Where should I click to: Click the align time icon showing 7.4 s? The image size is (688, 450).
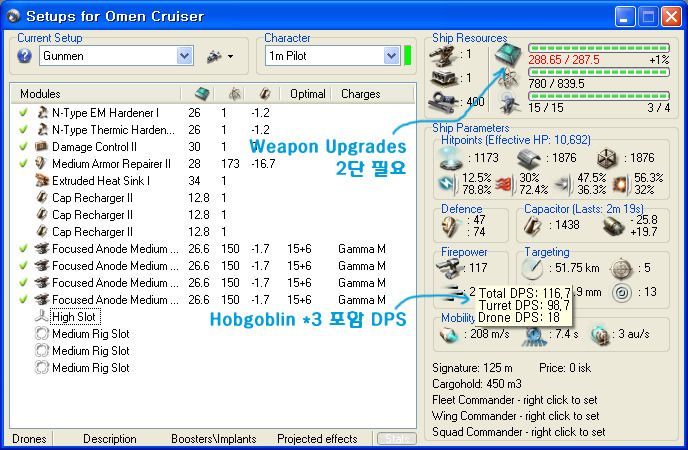(x=534, y=336)
